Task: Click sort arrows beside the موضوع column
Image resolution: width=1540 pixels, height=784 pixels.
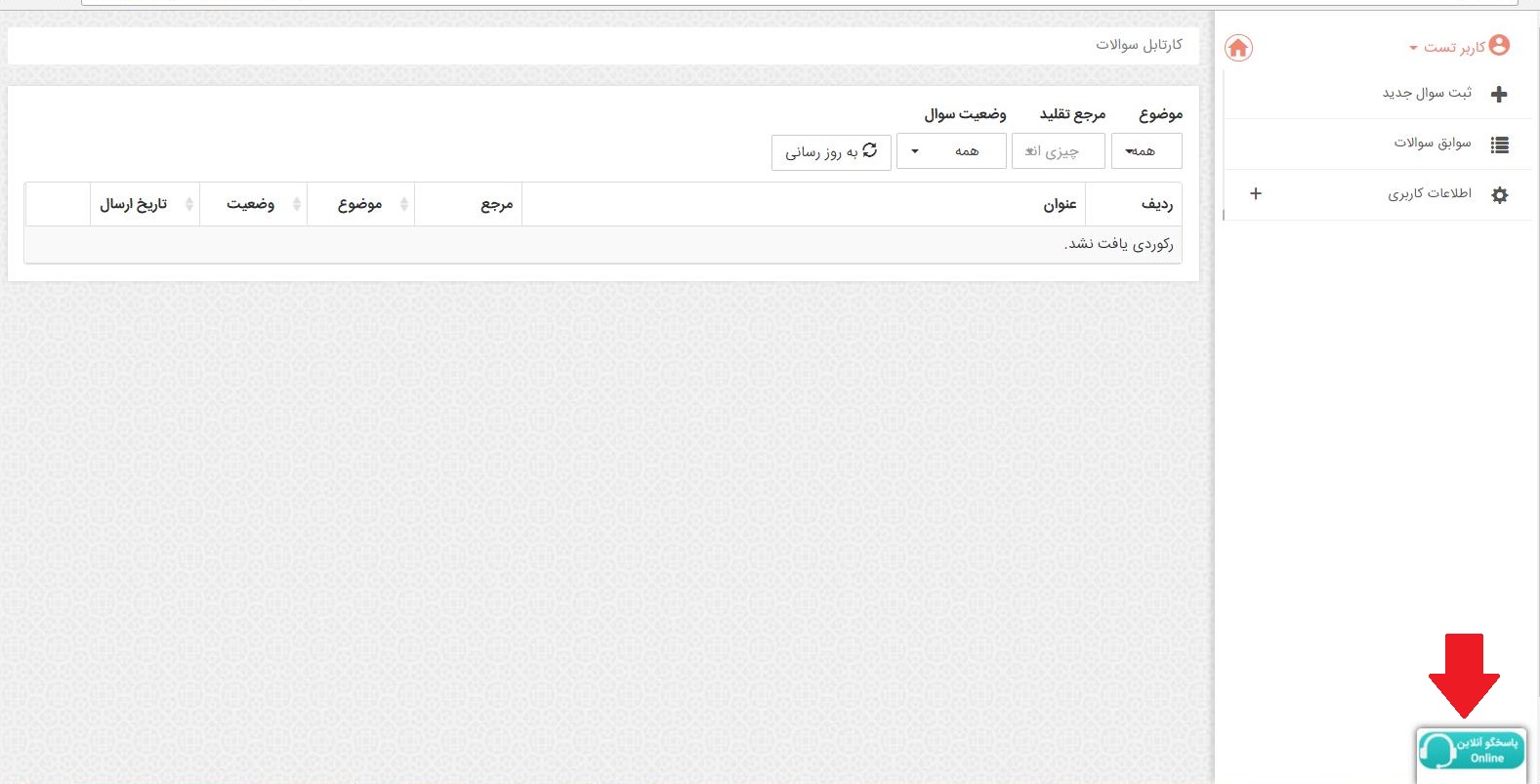Action: [404, 204]
